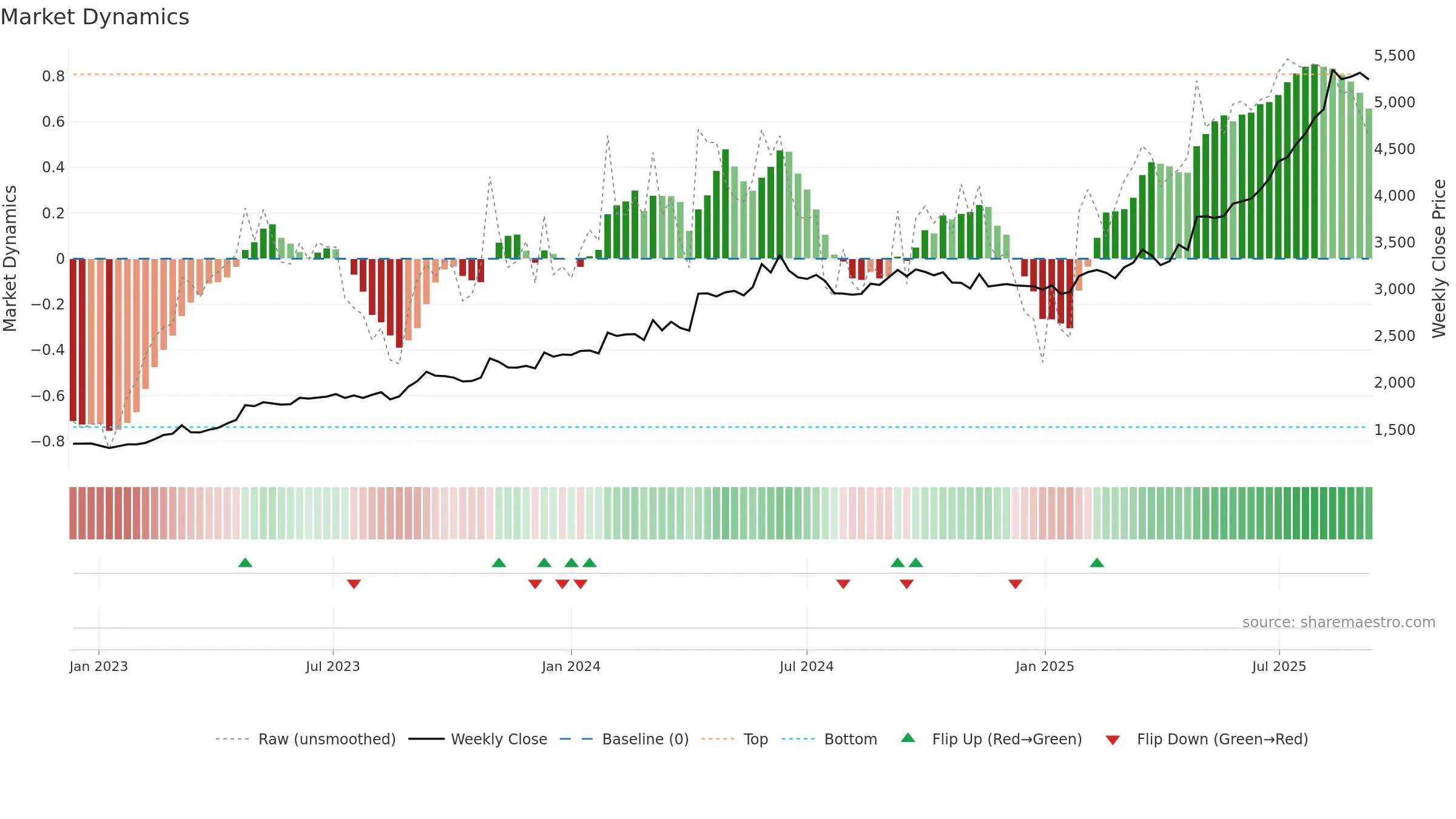Click the 0.6 tick on left axis

tap(53, 122)
